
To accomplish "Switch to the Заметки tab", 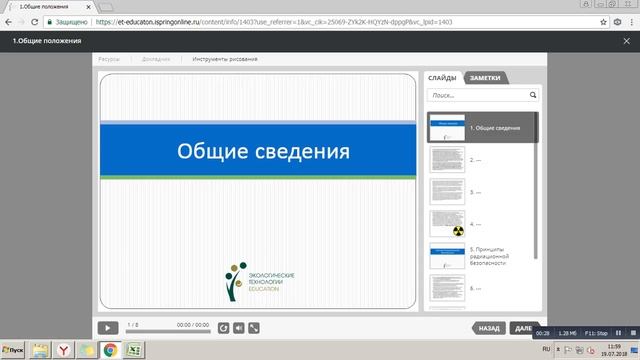I will click(x=485, y=78).
